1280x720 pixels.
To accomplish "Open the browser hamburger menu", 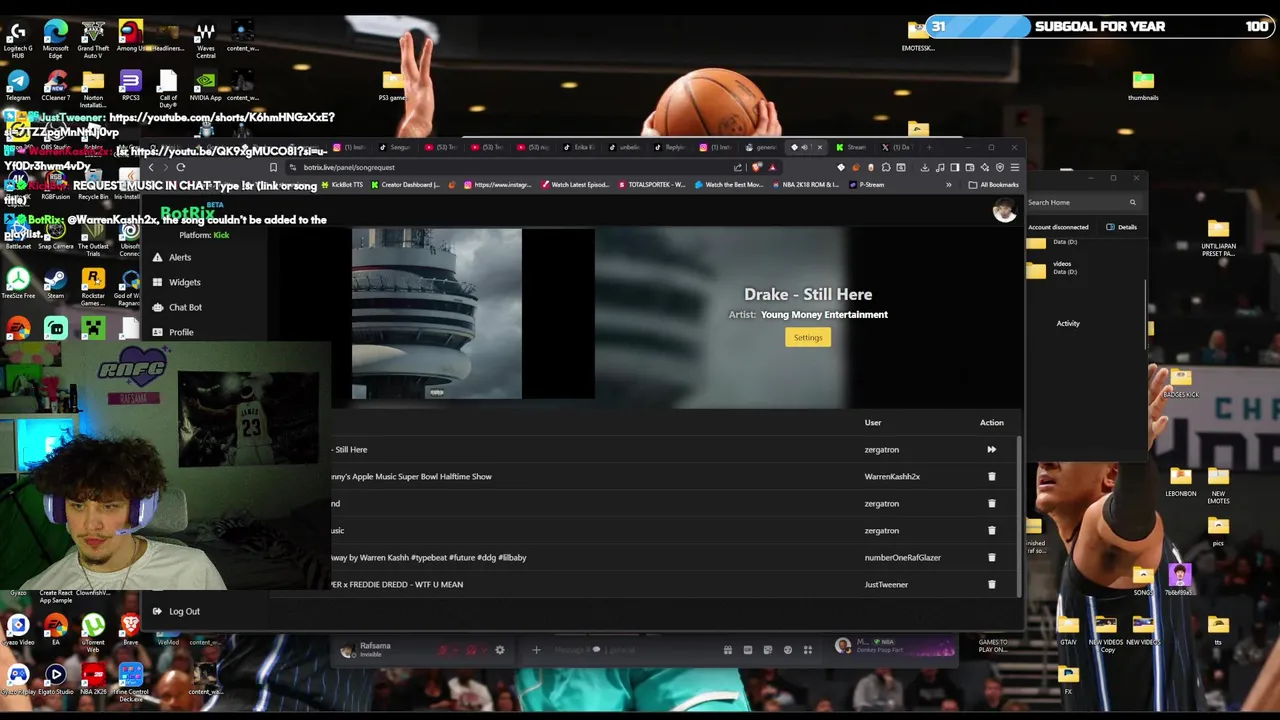I will (1014, 167).
